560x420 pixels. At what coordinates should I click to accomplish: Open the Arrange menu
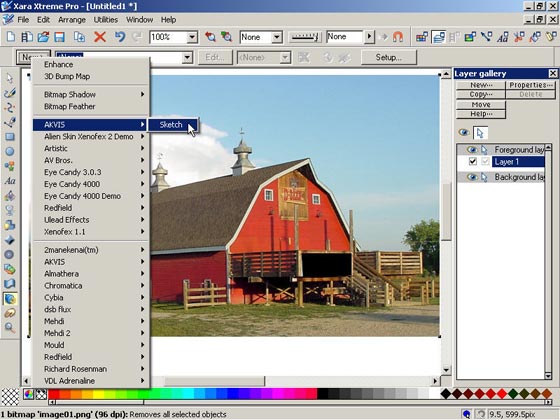click(72, 20)
